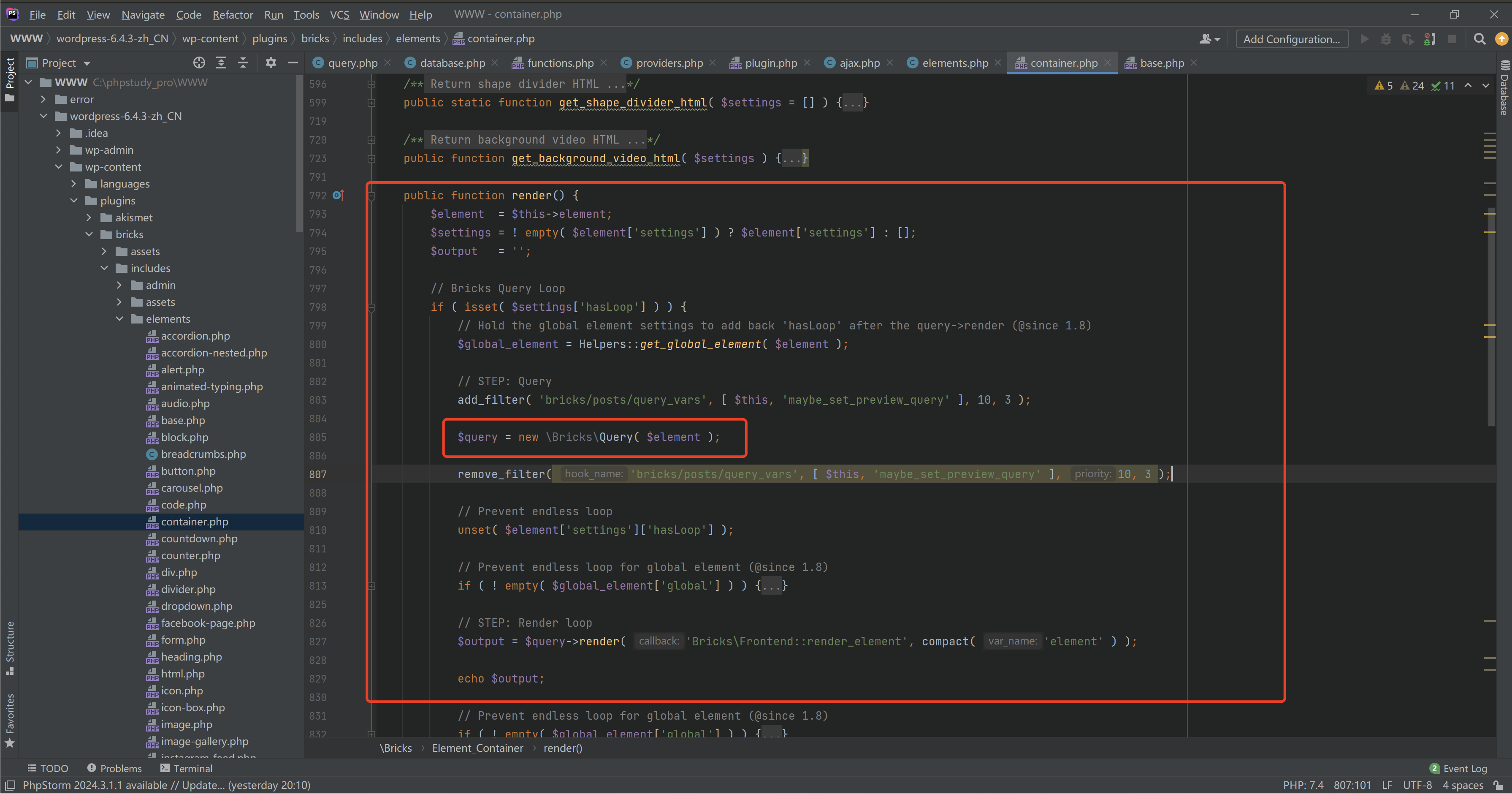This screenshot has width=1512, height=794.
Task: Click the orange IDE update arrow icon
Action: pyautogui.click(x=1501, y=39)
